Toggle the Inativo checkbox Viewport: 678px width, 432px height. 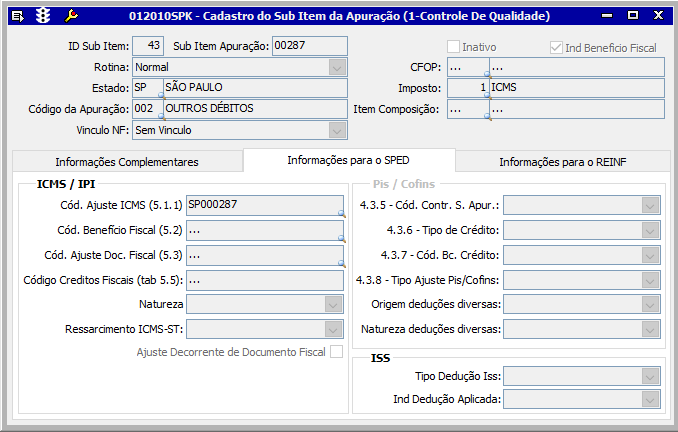click(454, 47)
